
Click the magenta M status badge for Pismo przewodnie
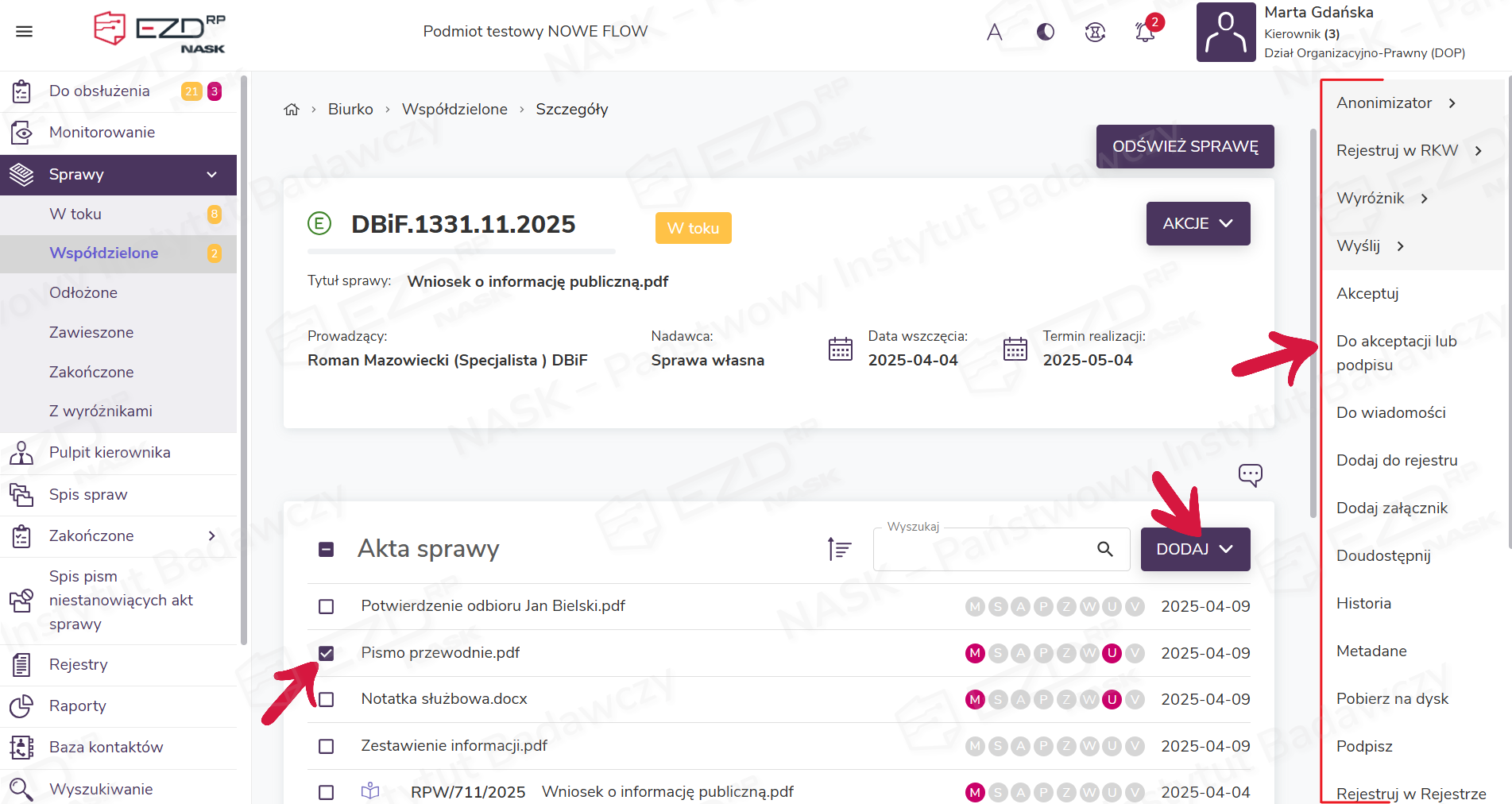coord(975,653)
